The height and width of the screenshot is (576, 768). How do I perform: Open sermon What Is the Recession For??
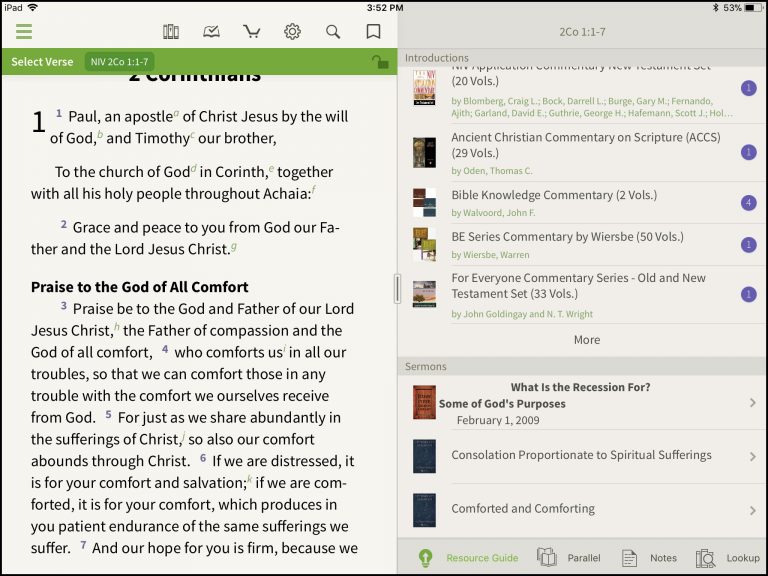click(583, 403)
